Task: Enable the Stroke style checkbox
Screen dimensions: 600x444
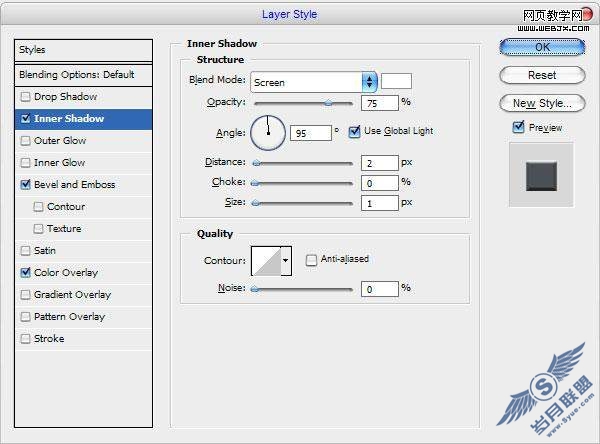Action: coord(25,339)
